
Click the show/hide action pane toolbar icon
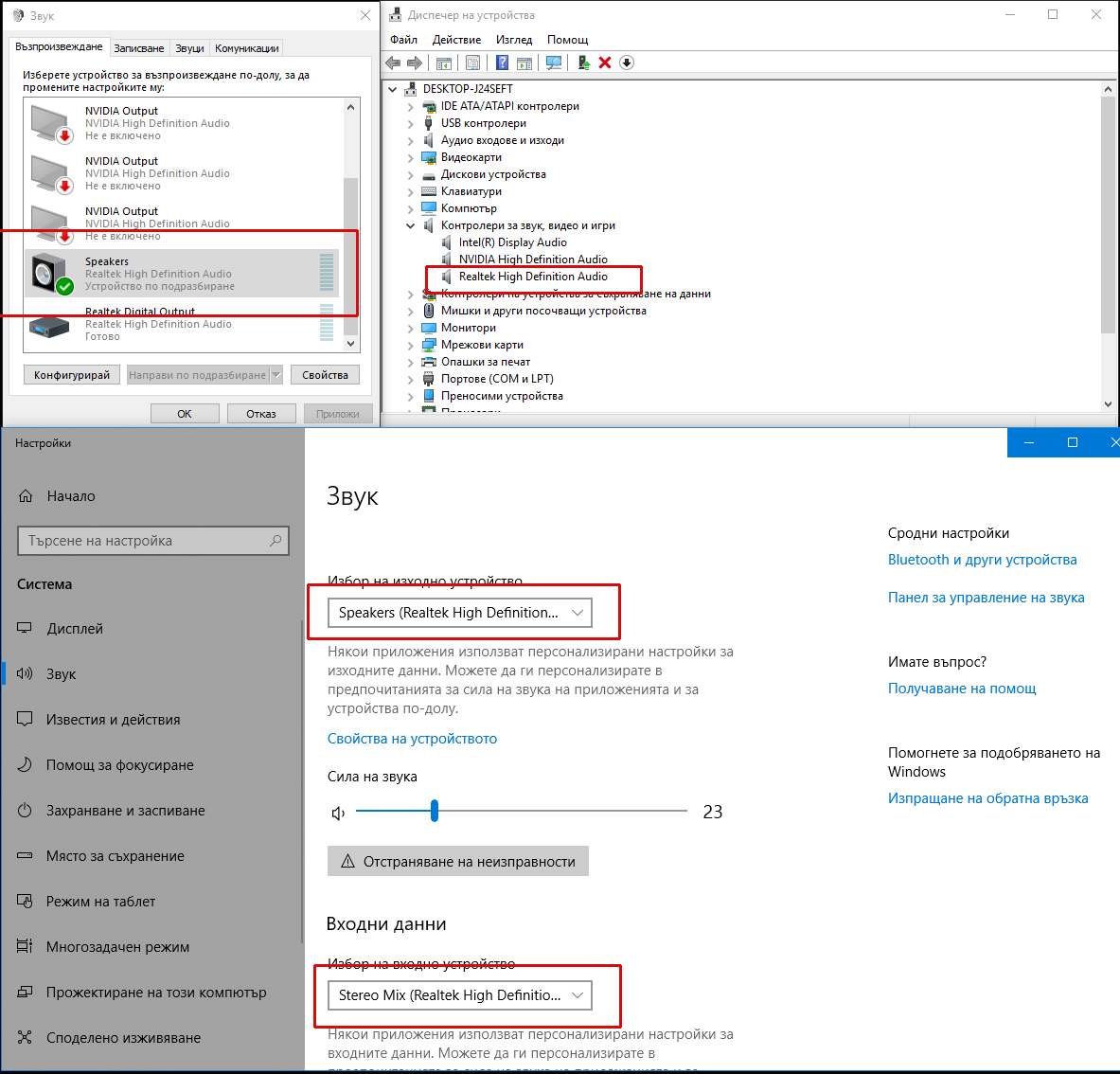[524, 63]
